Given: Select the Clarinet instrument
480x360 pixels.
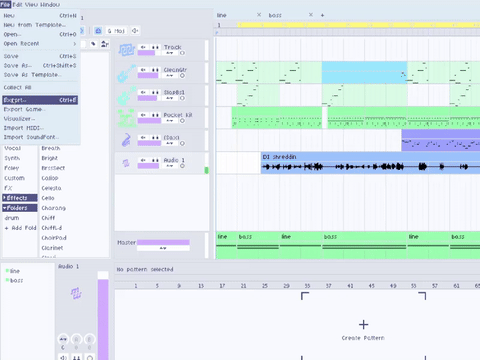Looking at the screenshot, I should pos(52,248).
